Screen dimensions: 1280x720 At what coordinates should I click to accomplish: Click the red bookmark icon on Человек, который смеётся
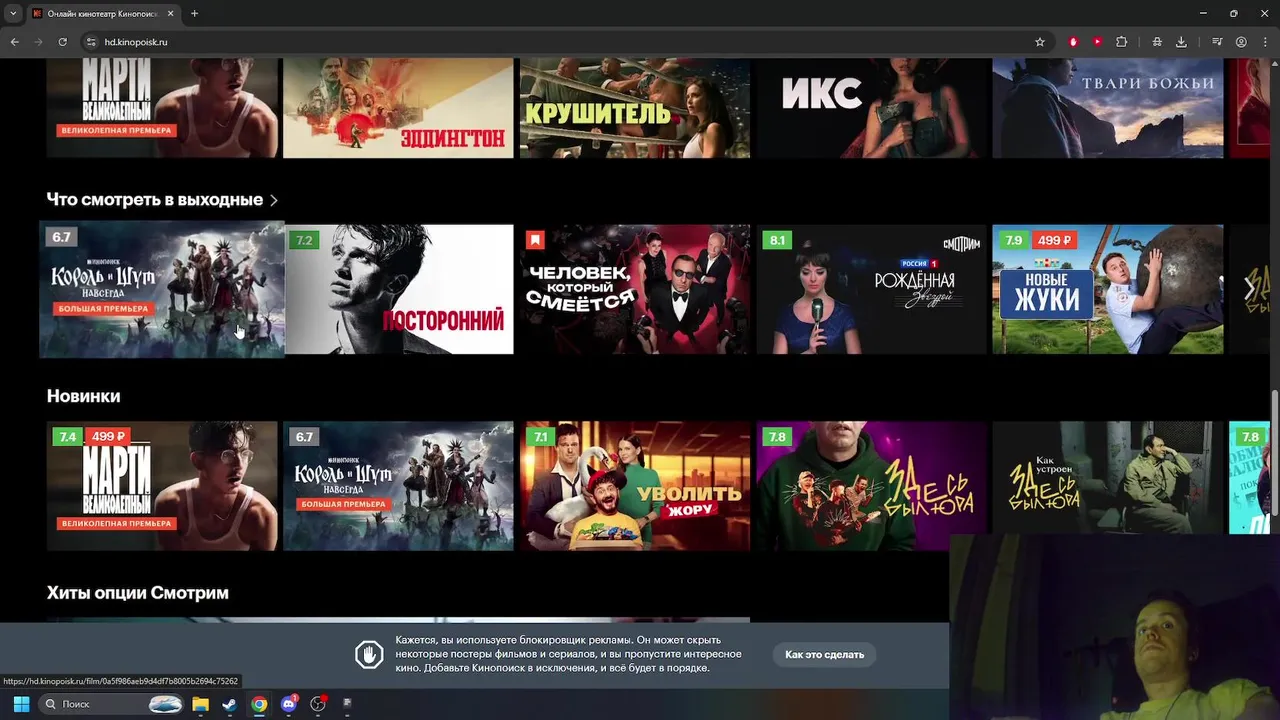pyautogui.click(x=535, y=240)
